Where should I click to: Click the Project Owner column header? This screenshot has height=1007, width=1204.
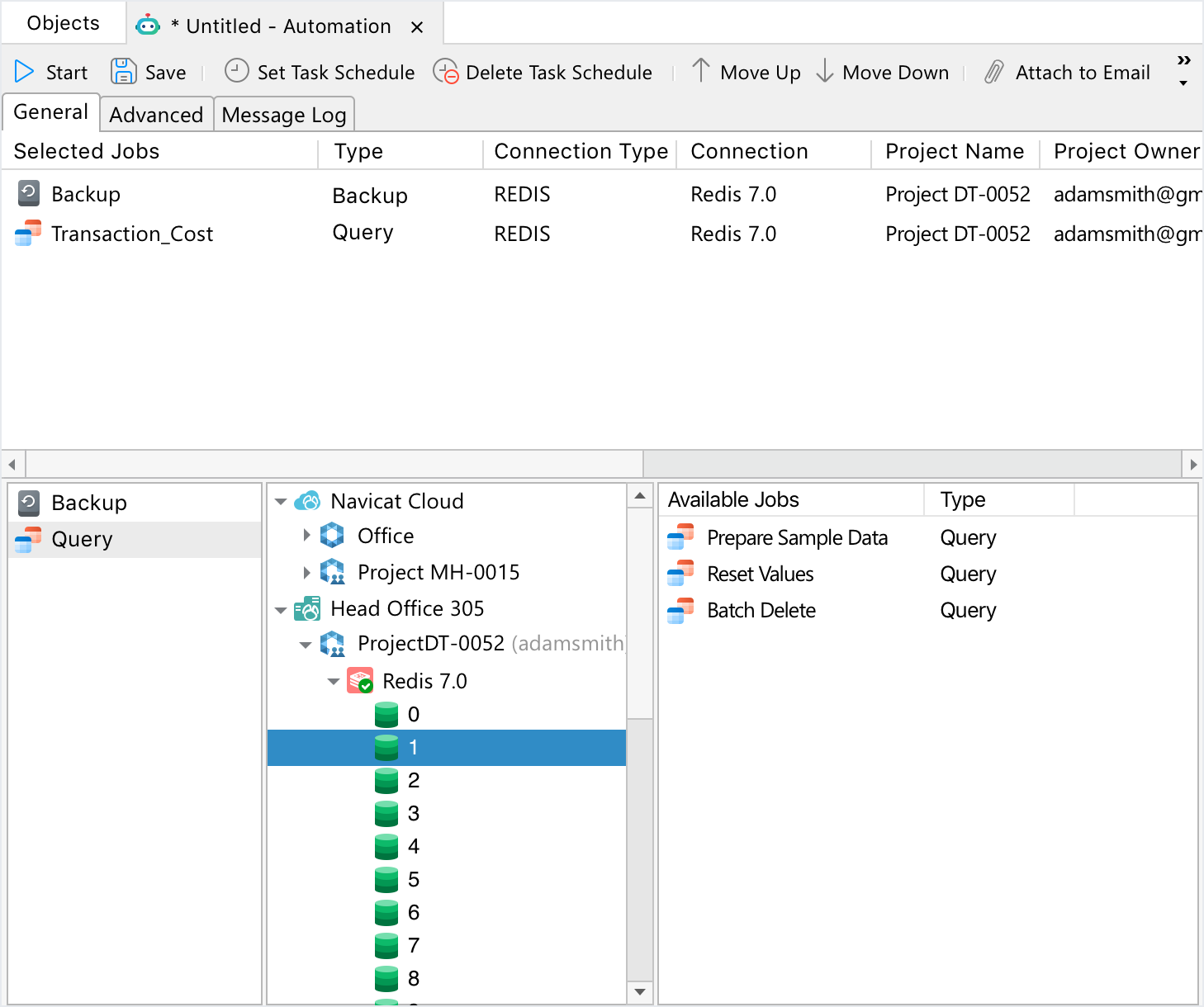point(1121,151)
